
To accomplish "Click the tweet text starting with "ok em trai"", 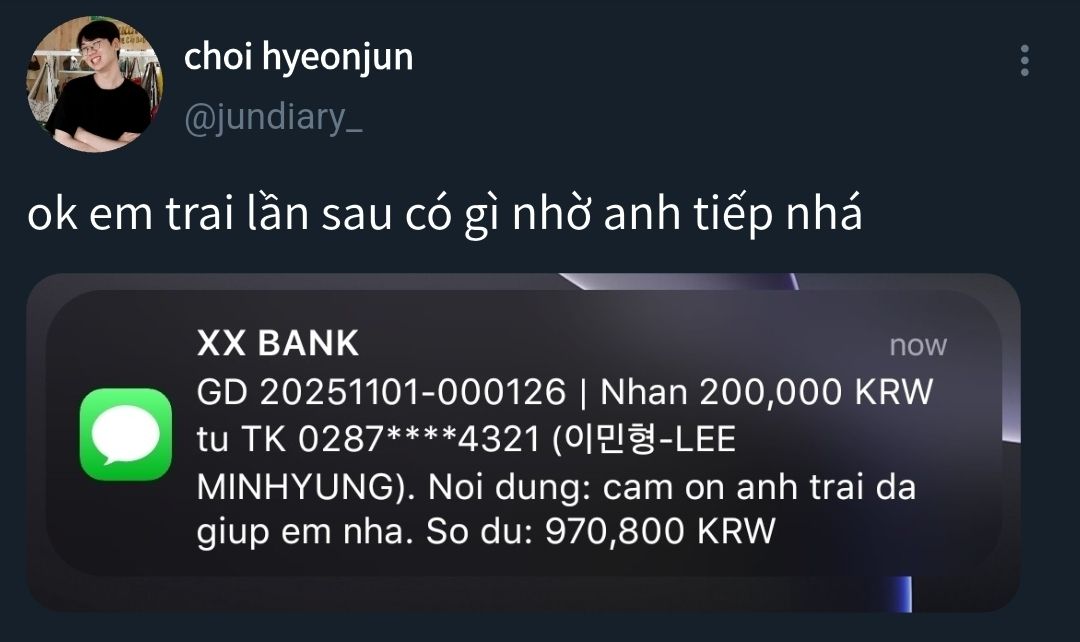I will (x=445, y=214).
